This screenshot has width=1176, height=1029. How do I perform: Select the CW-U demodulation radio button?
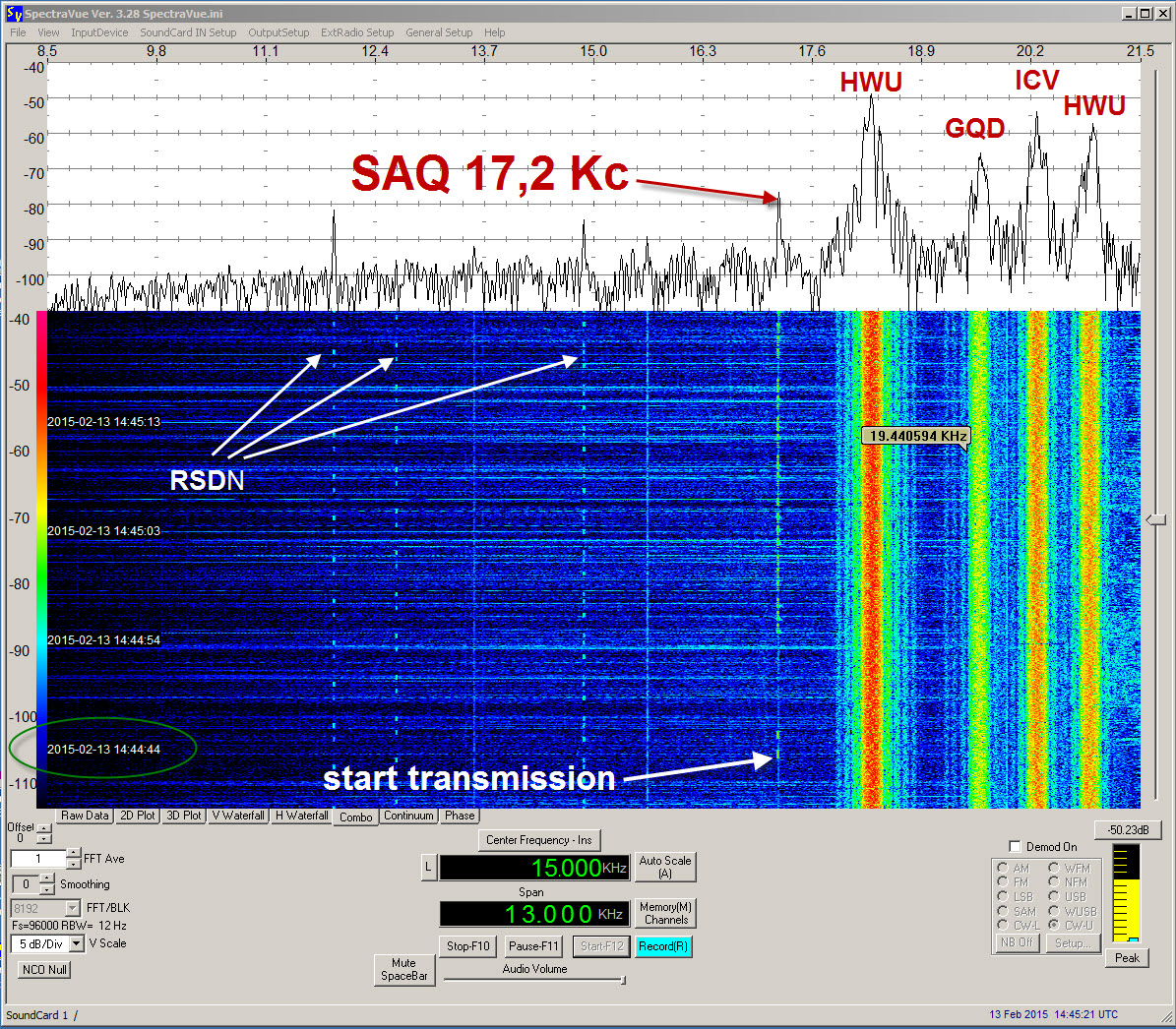click(1054, 925)
